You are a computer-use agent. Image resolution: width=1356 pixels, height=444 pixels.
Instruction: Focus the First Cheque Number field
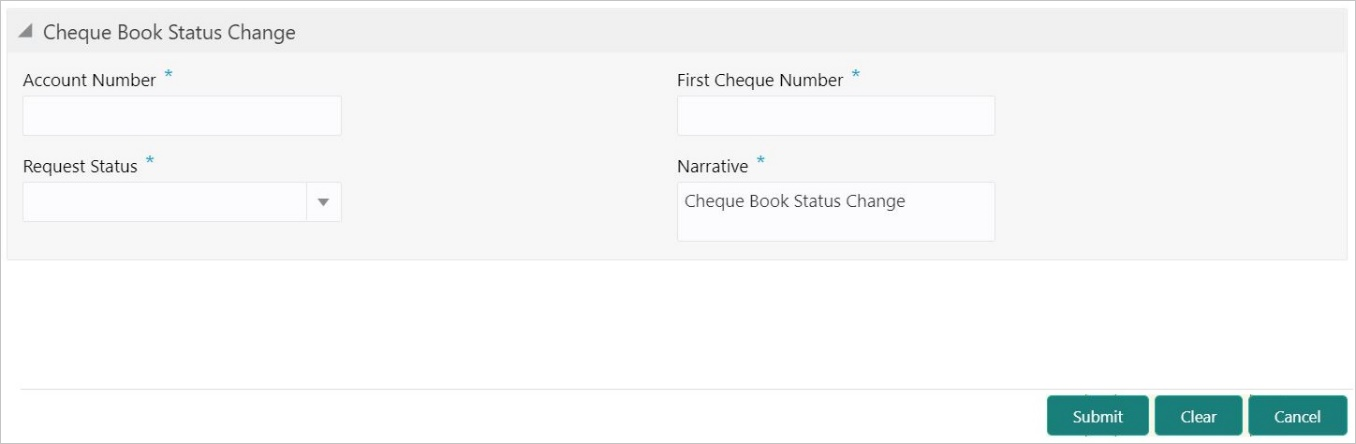point(835,116)
